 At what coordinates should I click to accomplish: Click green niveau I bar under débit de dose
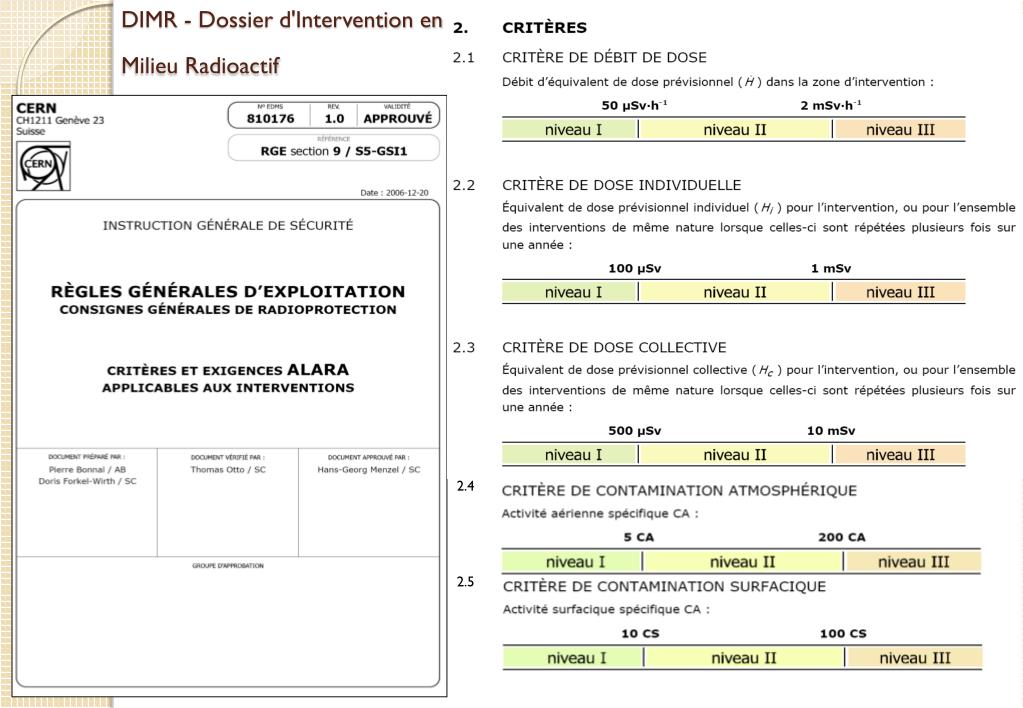570,130
